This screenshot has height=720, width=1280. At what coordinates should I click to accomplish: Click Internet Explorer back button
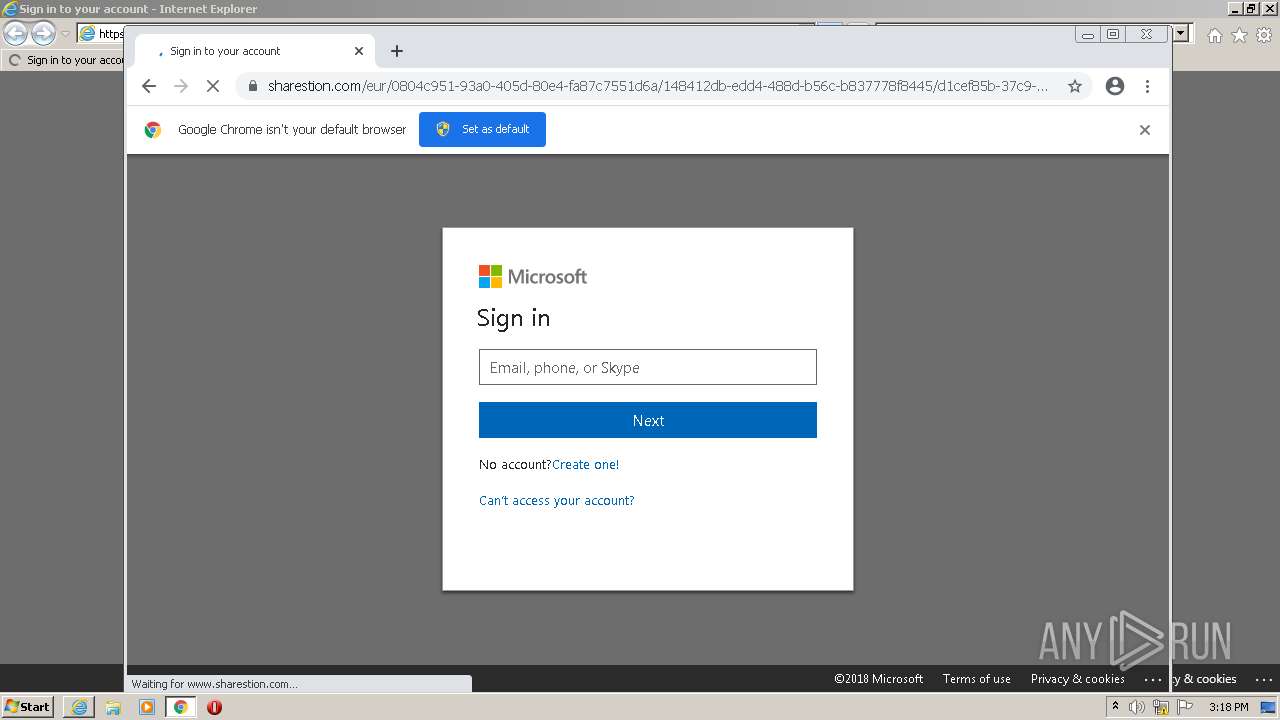pyautogui.click(x=15, y=33)
